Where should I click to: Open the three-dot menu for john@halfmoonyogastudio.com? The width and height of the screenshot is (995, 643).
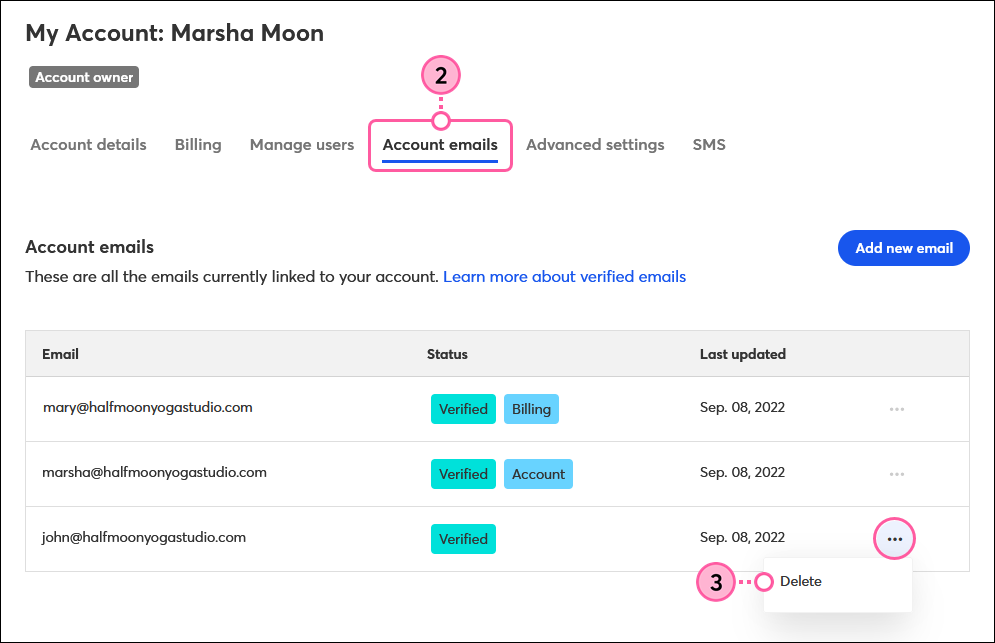tap(894, 538)
